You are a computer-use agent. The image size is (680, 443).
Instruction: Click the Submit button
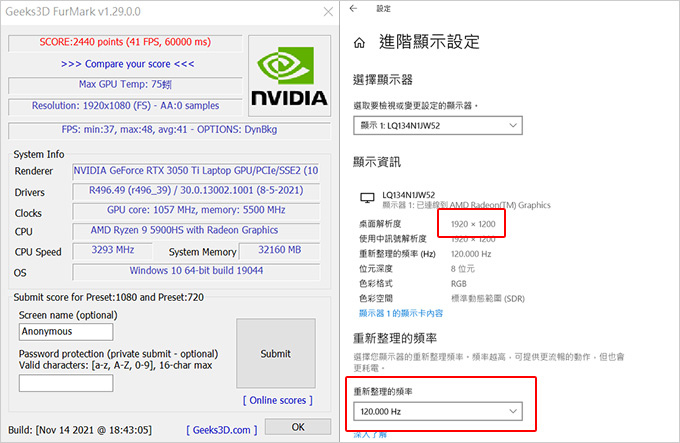click(x=276, y=353)
